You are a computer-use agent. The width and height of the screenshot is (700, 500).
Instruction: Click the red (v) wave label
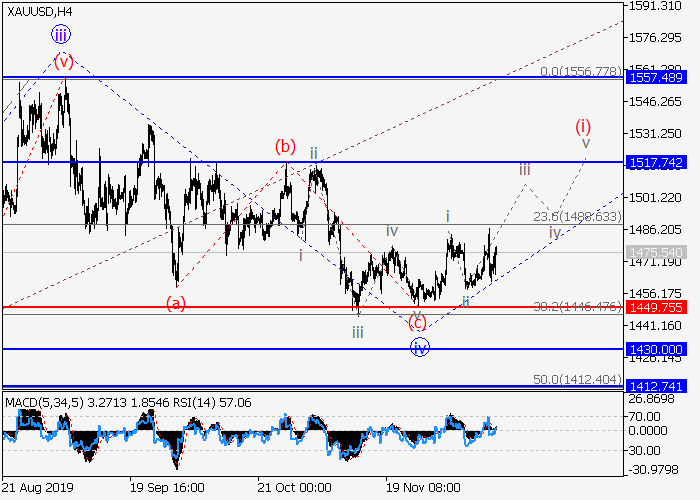point(64,60)
